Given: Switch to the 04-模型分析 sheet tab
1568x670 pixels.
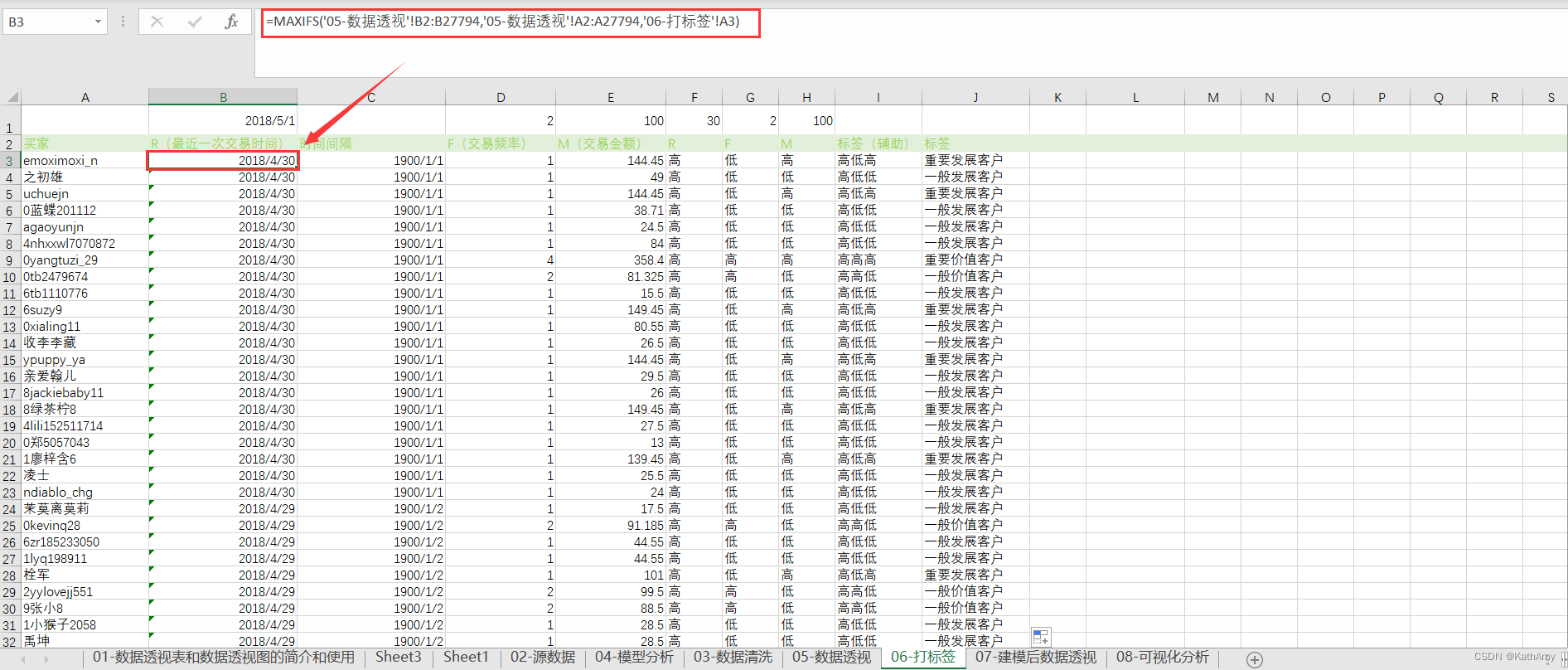Looking at the screenshot, I should pyautogui.click(x=634, y=657).
